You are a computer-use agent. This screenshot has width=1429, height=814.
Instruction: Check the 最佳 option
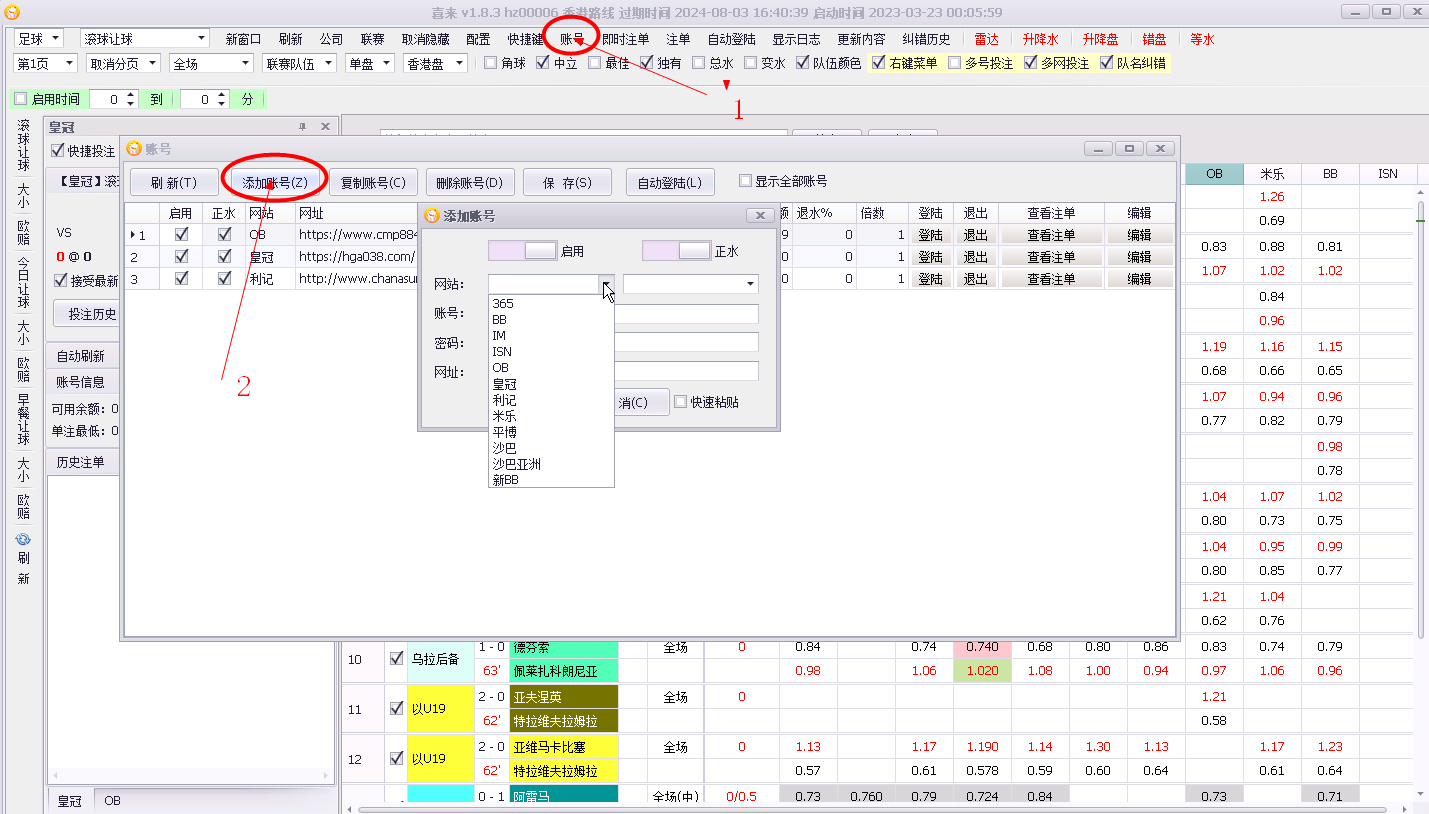pyautogui.click(x=595, y=63)
